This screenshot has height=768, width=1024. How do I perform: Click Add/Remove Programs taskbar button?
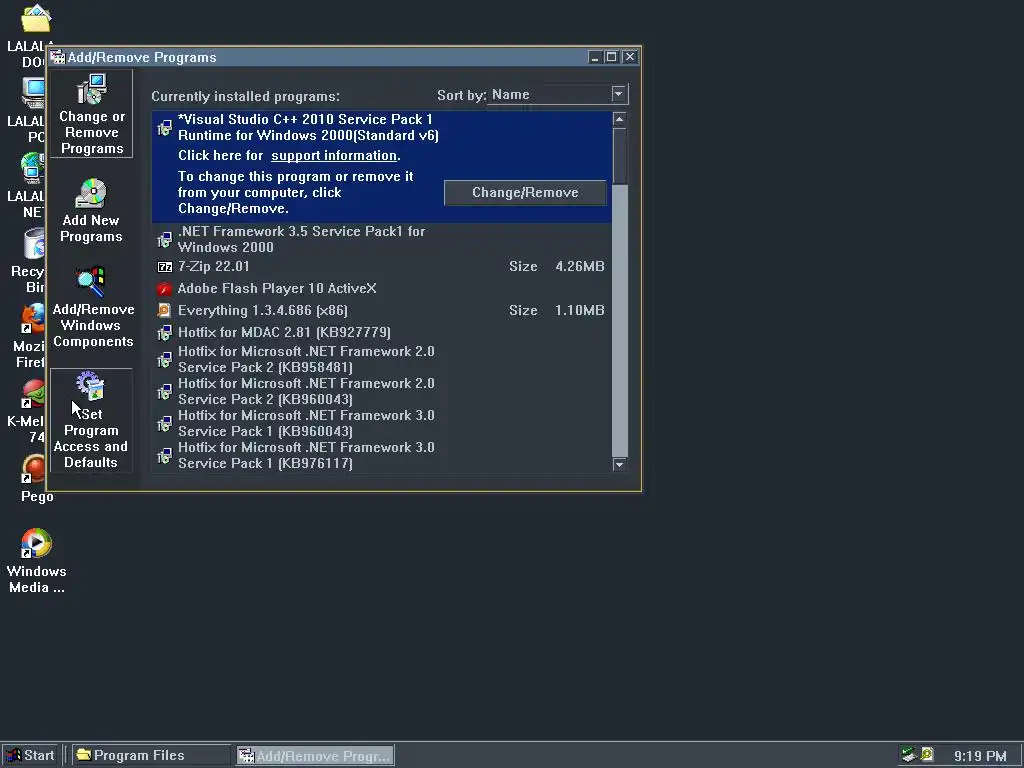click(315, 756)
